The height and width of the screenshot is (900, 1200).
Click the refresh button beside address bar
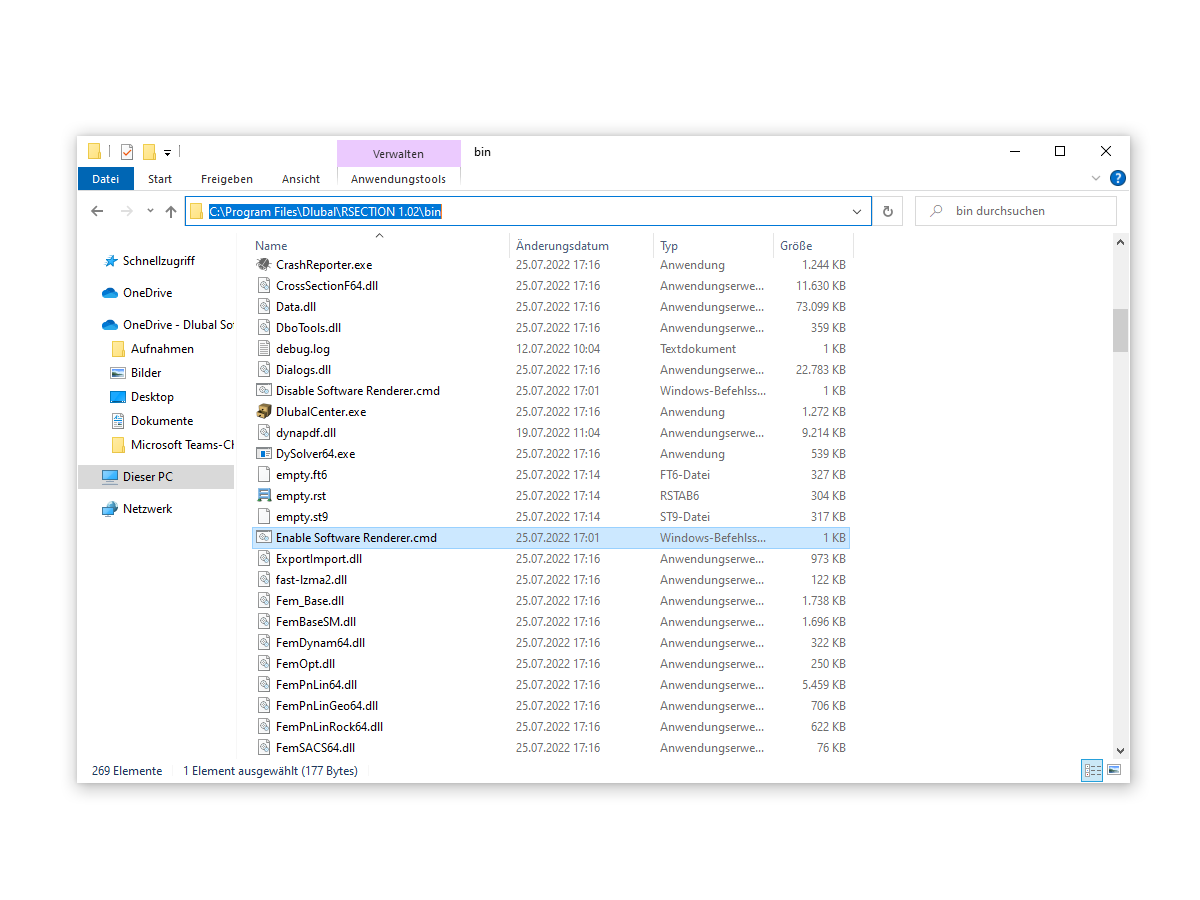(887, 211)
